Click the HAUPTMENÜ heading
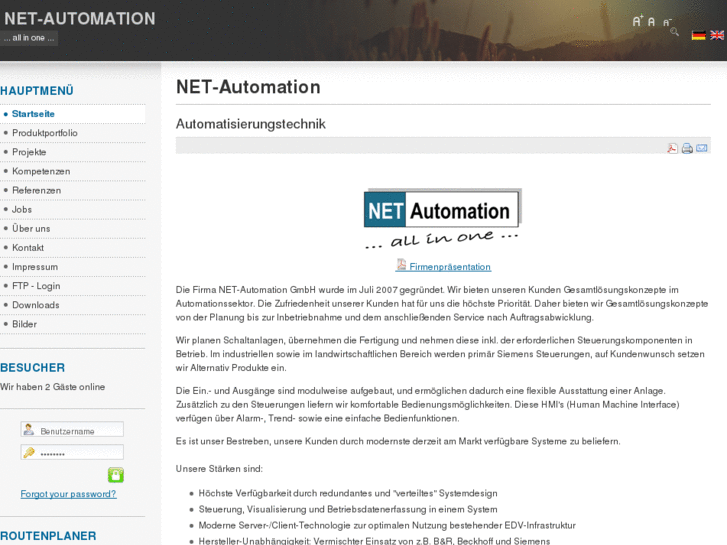This screenshot has width=727, height=545. [37, 91]
